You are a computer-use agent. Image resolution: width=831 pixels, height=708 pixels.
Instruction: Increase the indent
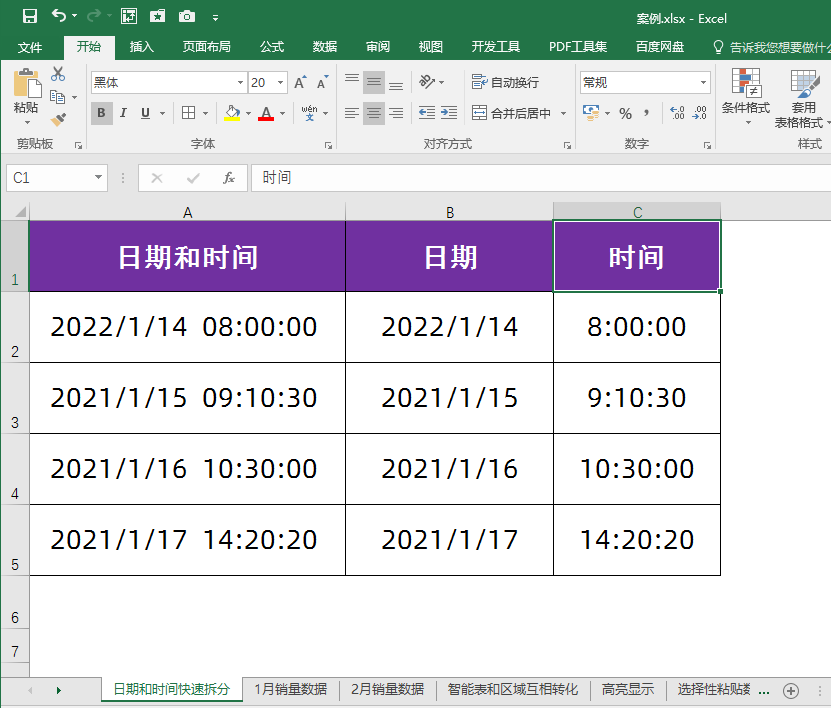[x=449, y=113]
